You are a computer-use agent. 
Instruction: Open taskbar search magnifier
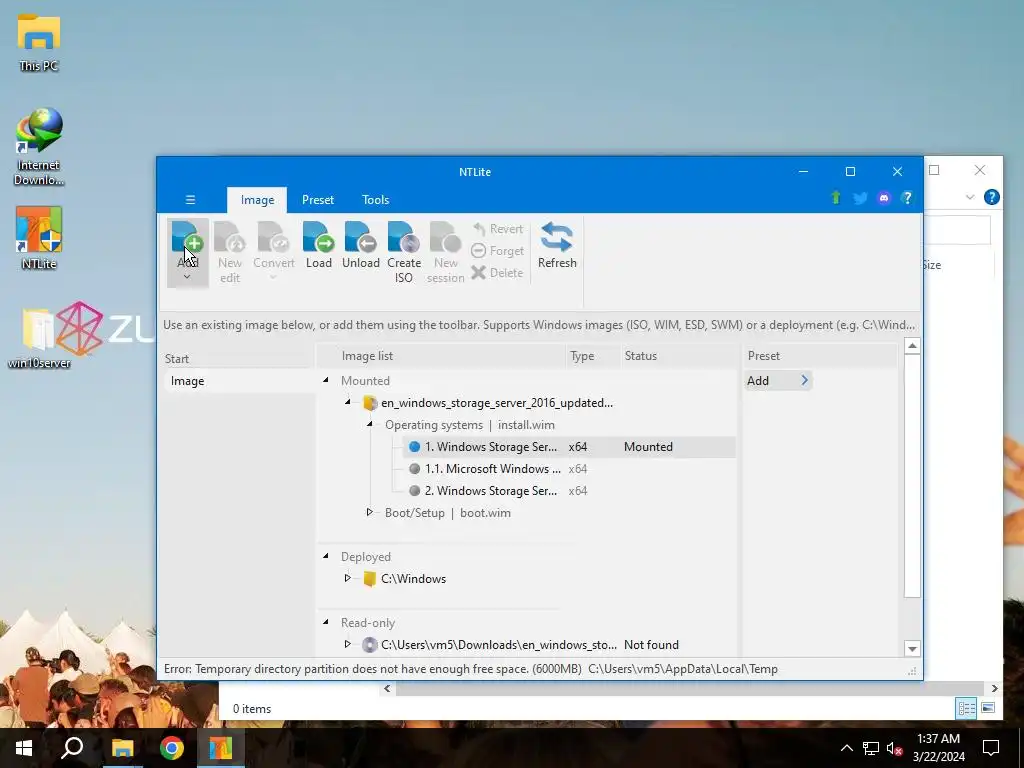coord(72,748)
